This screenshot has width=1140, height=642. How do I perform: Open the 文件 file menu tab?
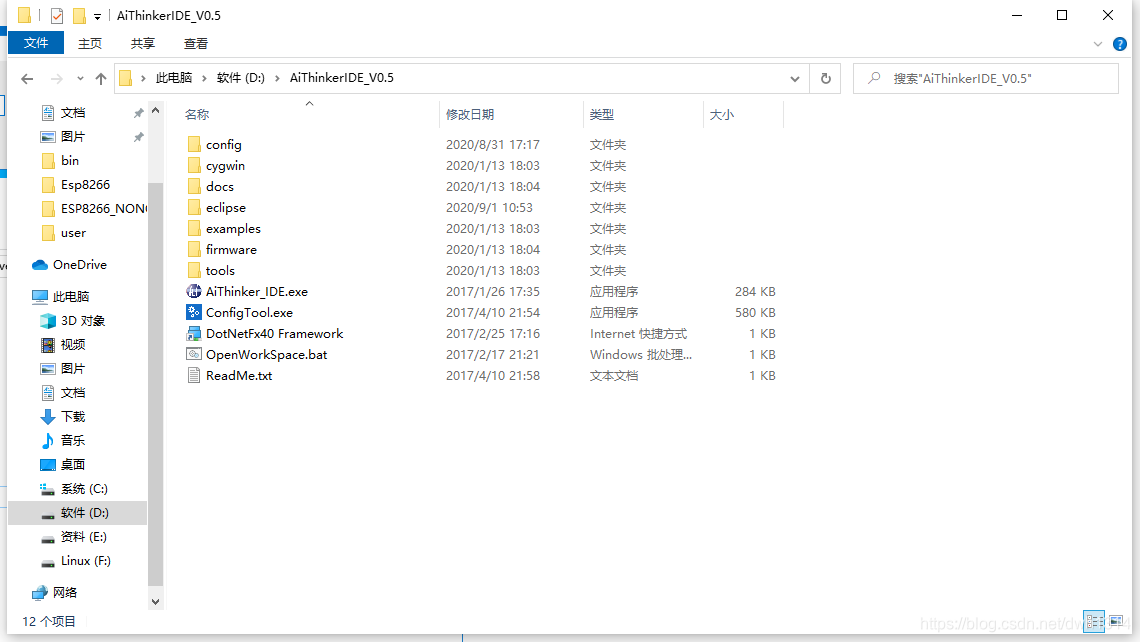(x=36, y=43)
